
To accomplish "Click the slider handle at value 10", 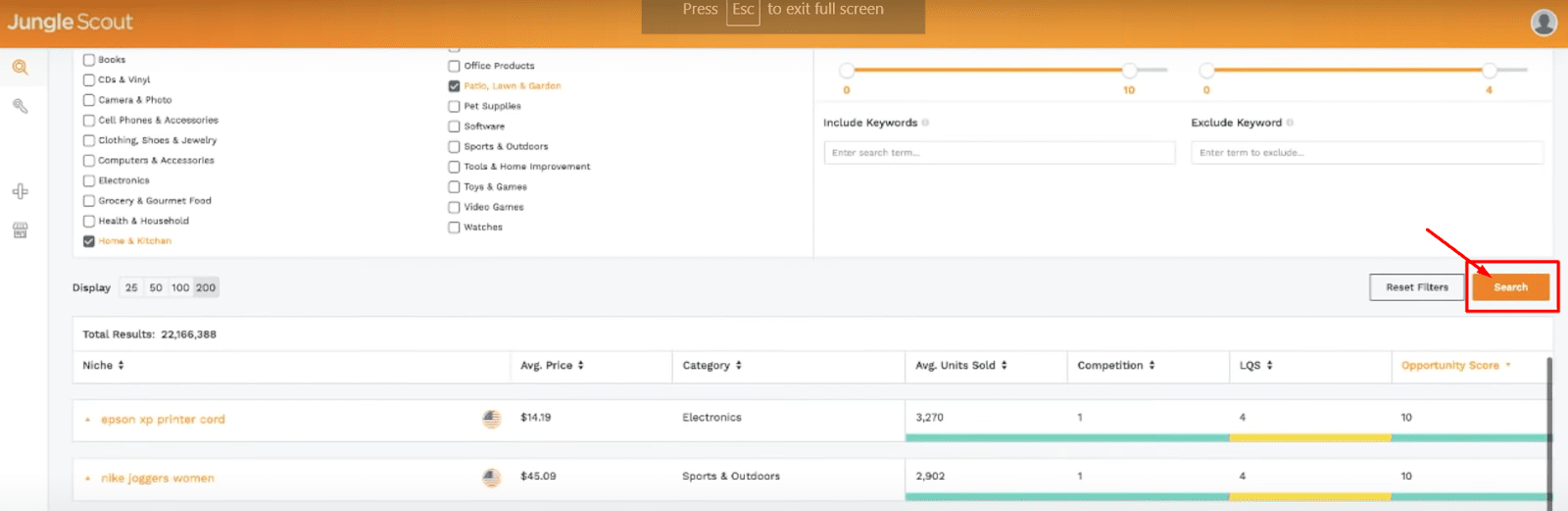I will pos(1129,71).
